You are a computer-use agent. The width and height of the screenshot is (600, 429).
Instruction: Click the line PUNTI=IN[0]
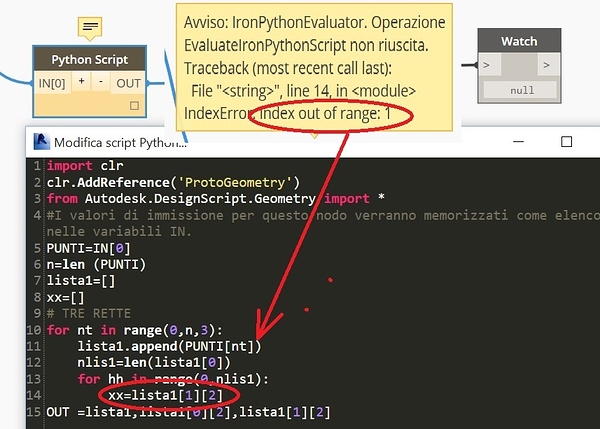[88, 248]
